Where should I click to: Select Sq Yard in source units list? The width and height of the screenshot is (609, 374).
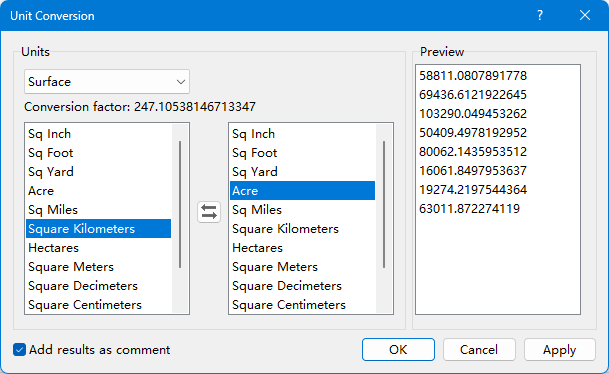pos(99,172)
